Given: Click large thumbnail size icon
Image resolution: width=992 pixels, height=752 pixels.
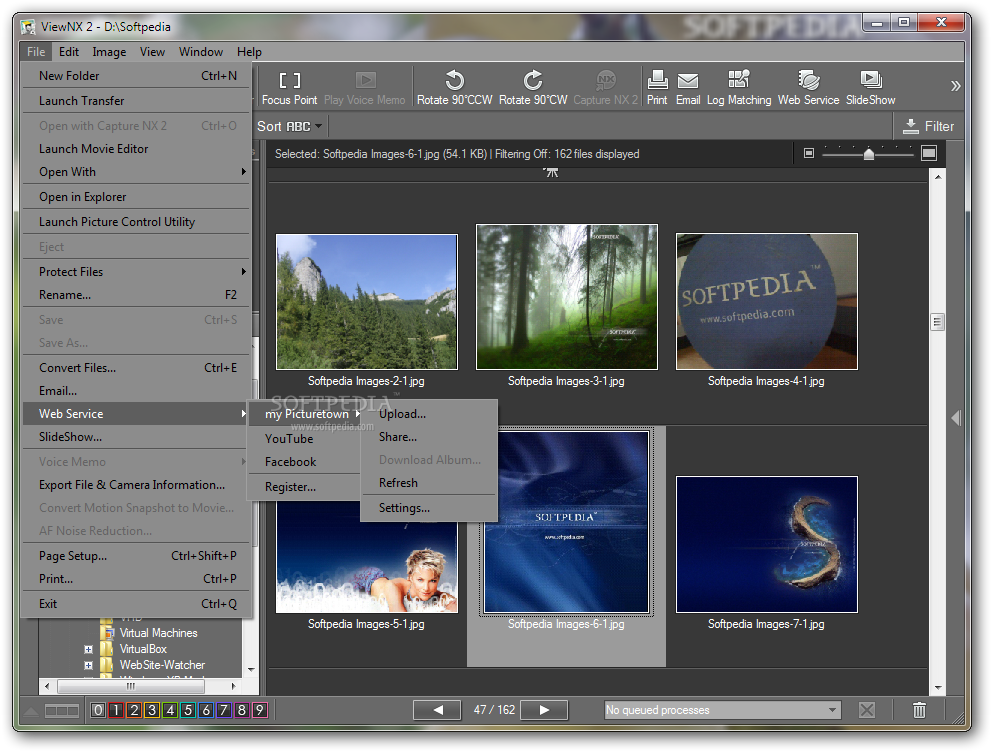Looking at the screenshot, I should (929, 153).
